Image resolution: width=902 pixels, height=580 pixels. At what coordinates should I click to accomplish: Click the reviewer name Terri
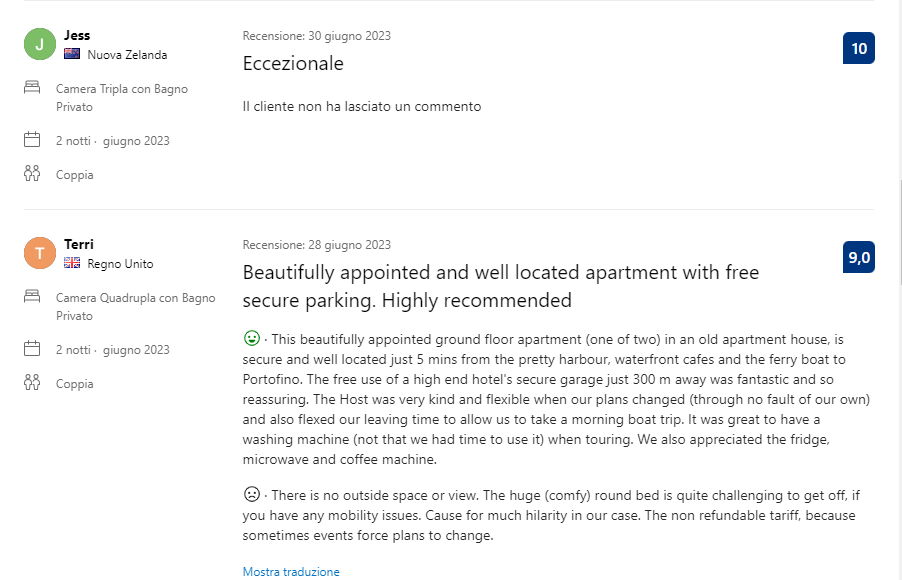point(79,244)
